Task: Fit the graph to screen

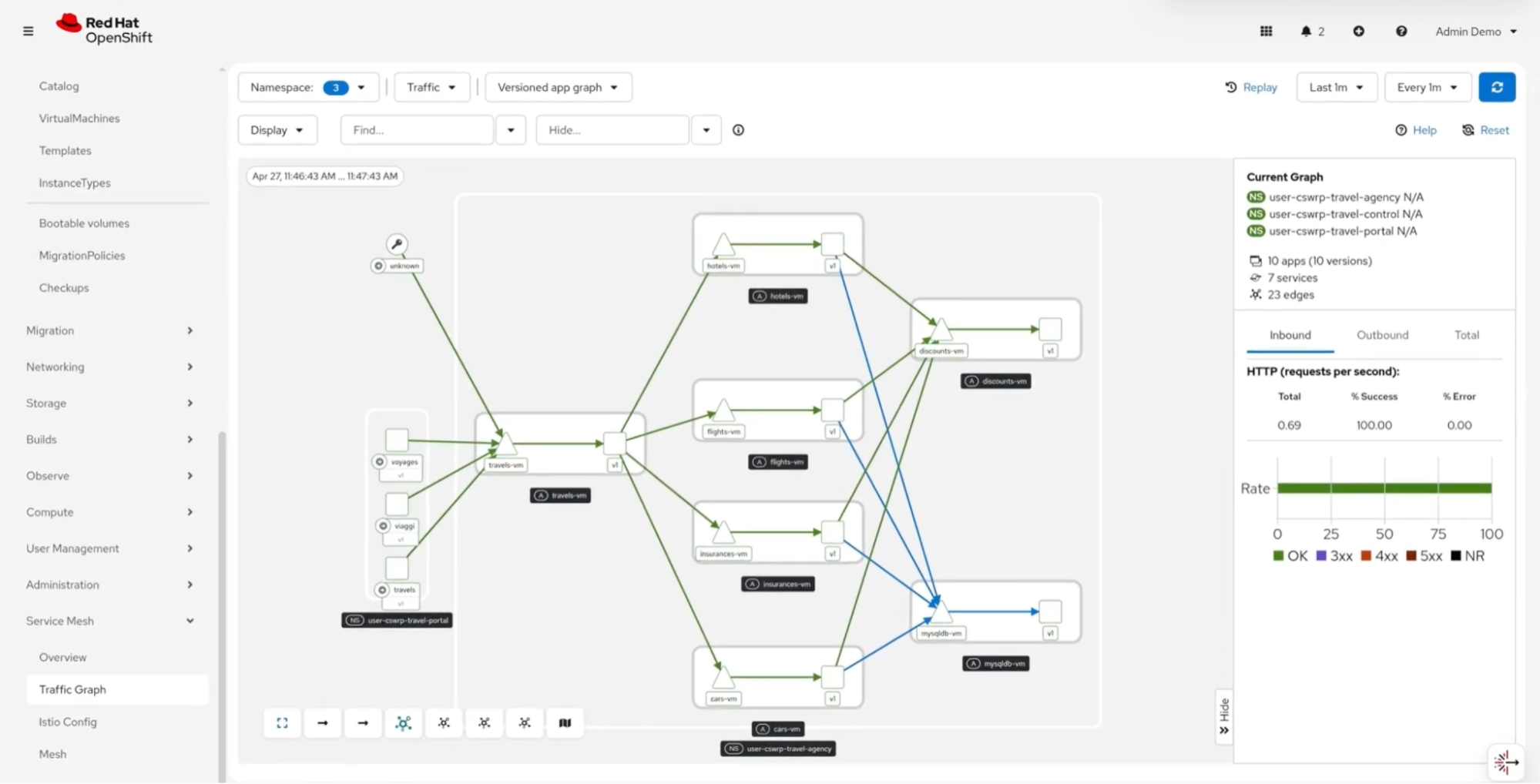Action: point(282,722)
